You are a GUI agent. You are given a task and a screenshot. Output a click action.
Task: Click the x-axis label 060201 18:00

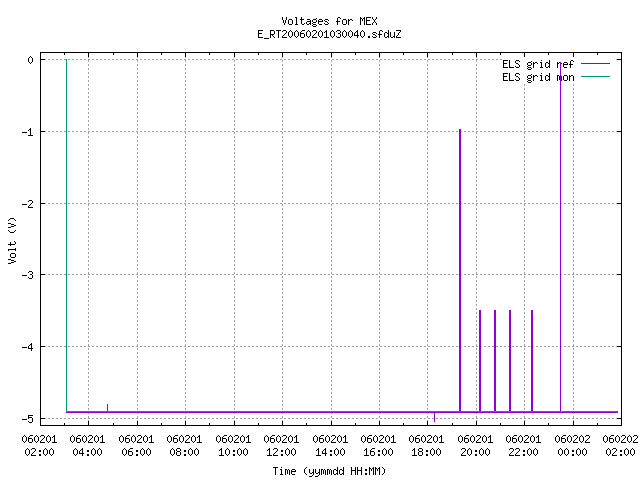(x=427, y=446)
